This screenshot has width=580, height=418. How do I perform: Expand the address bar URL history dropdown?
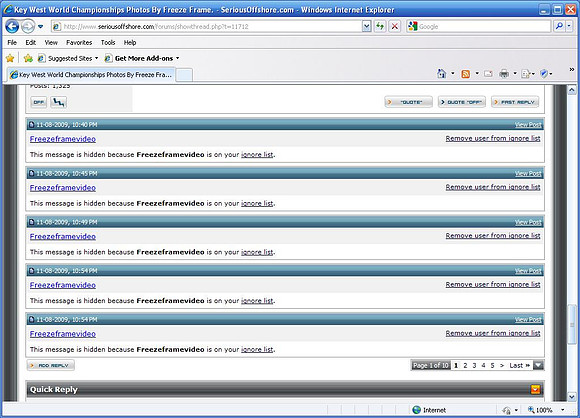[366, 27]
